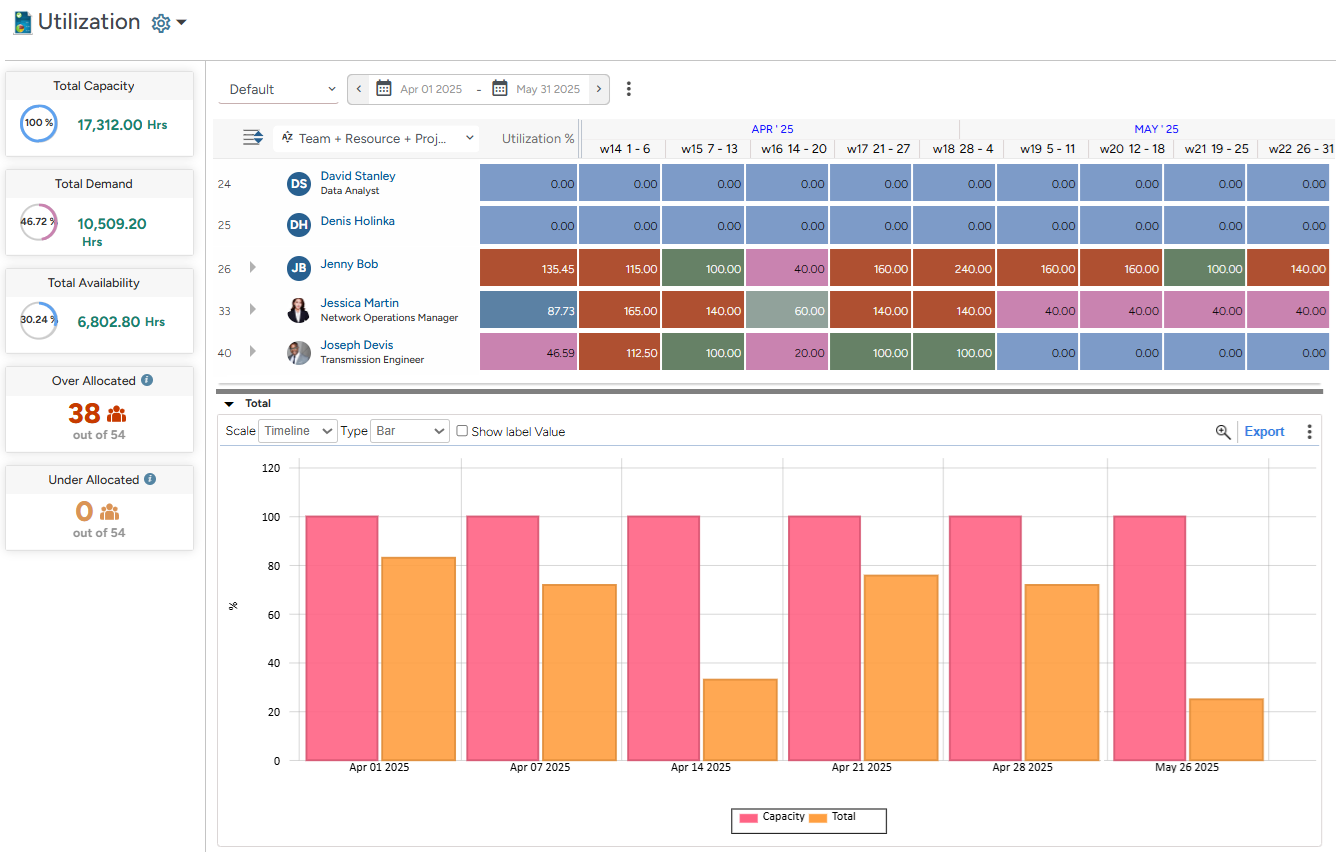Screen dimensions: 1336x852
Task: Click the sort lines icon beside the grouping selector
Action: tap(253, 138)
